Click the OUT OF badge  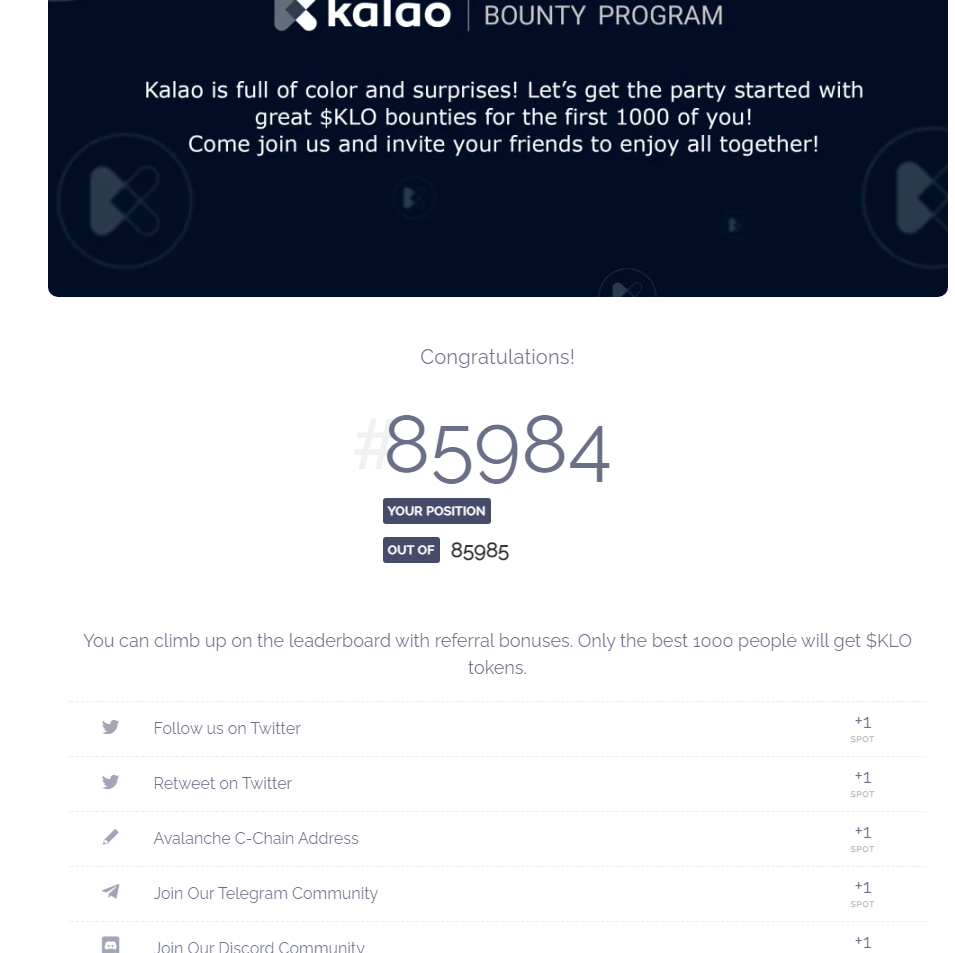click(x=411, y=550)
